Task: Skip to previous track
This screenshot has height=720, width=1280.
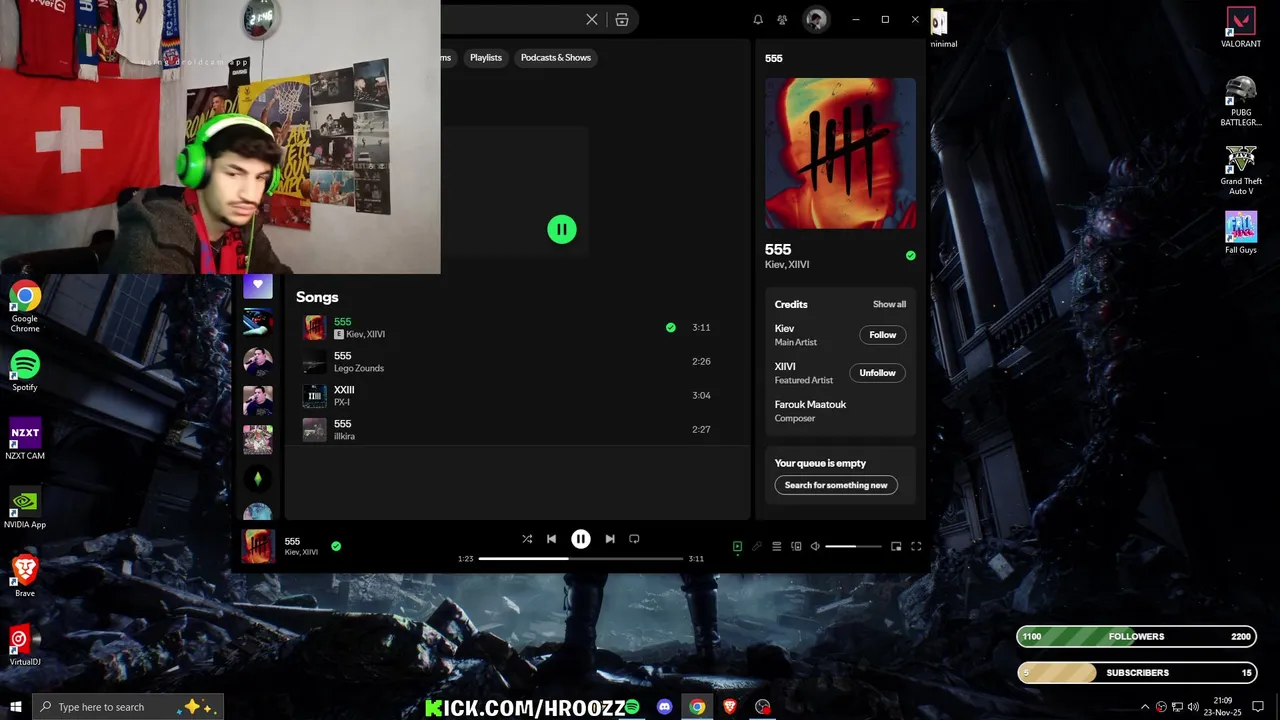Action: [x=551, y=539]
